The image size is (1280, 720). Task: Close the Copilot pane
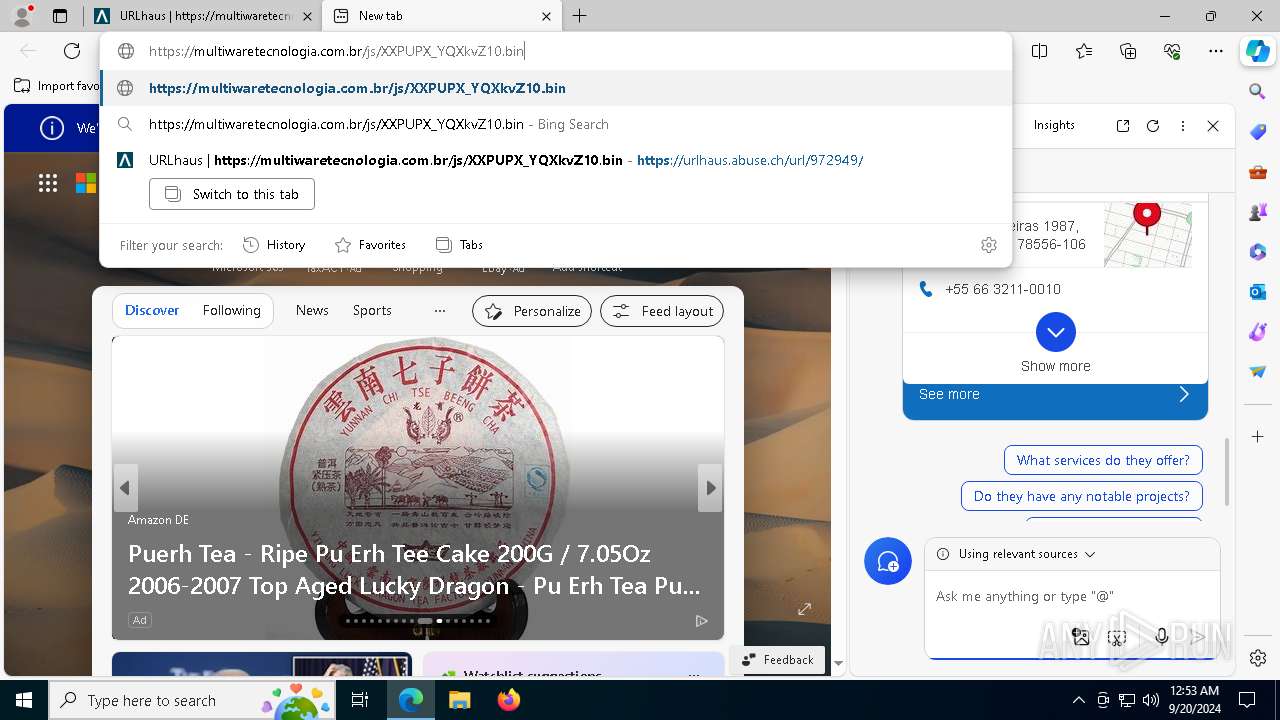1213,126
